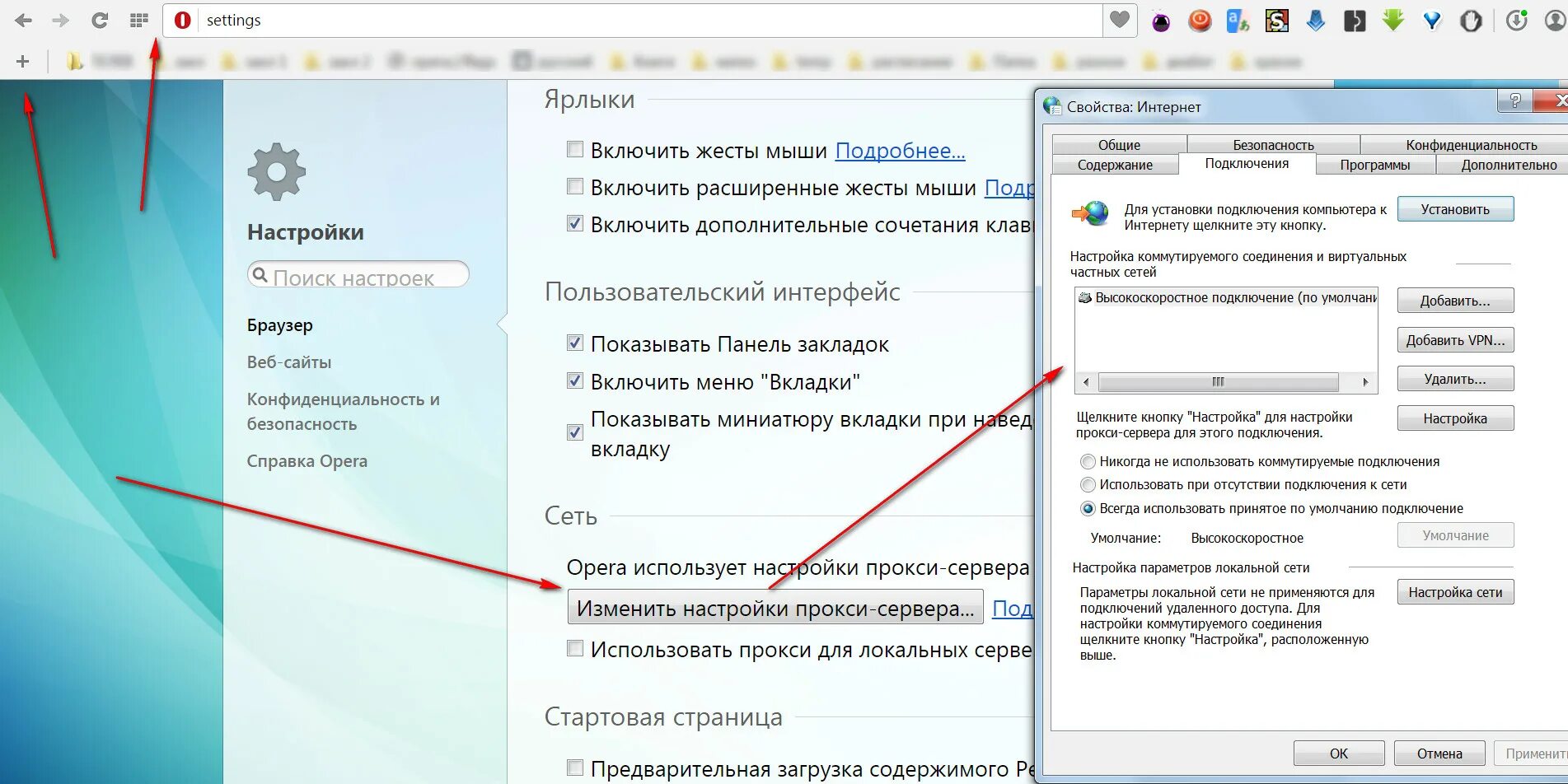This screenshot has width=1568, height=784.
Task: Go forward with the browser forward arrow
Action: click(x=61, y=21)
